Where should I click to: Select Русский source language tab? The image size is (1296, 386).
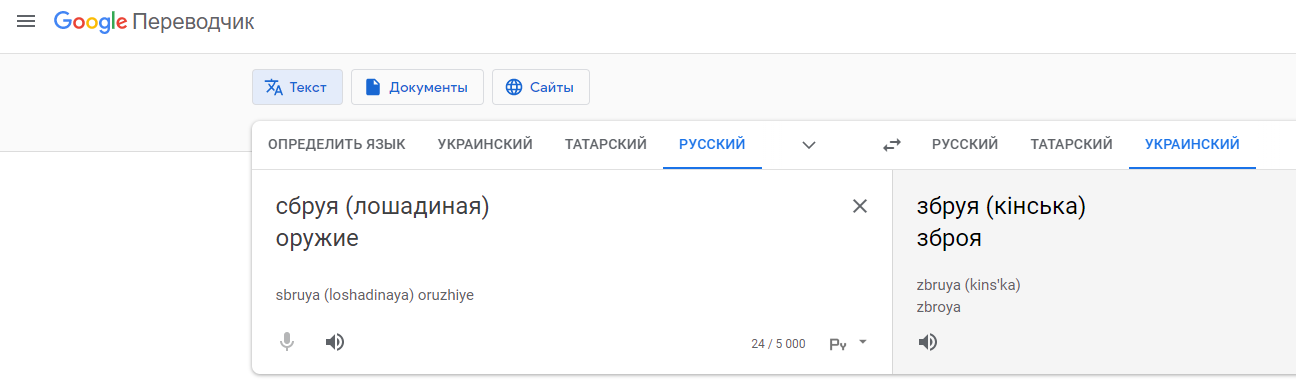coord(712,144)
